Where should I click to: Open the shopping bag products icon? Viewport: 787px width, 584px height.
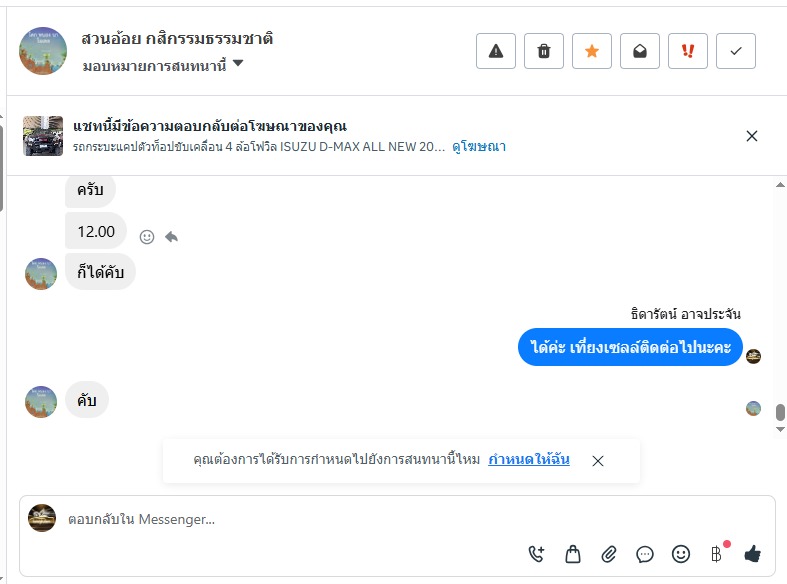click(573, 554)
